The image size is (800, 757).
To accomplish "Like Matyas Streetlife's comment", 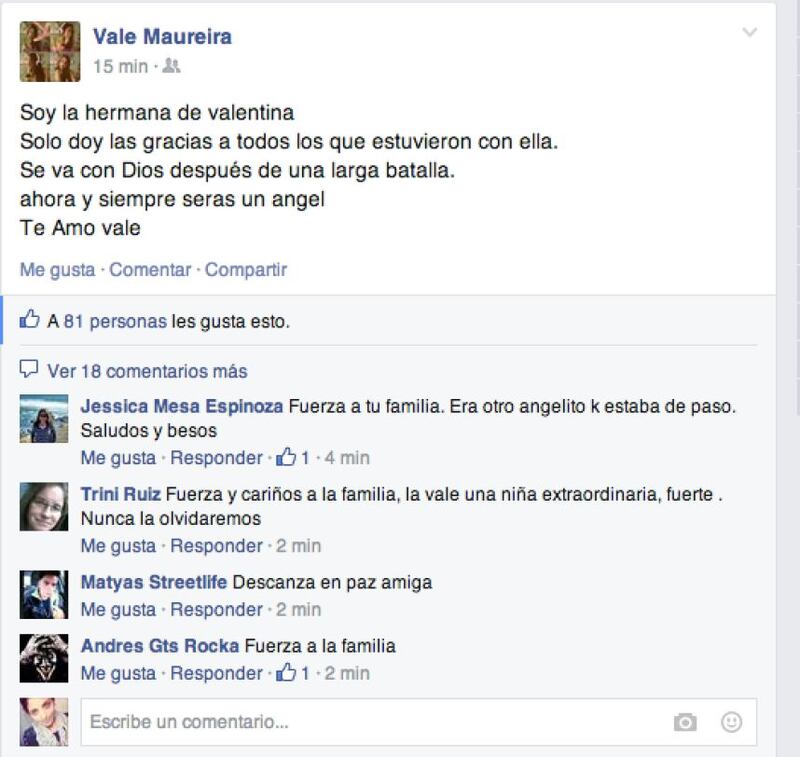I will (118, 610).
